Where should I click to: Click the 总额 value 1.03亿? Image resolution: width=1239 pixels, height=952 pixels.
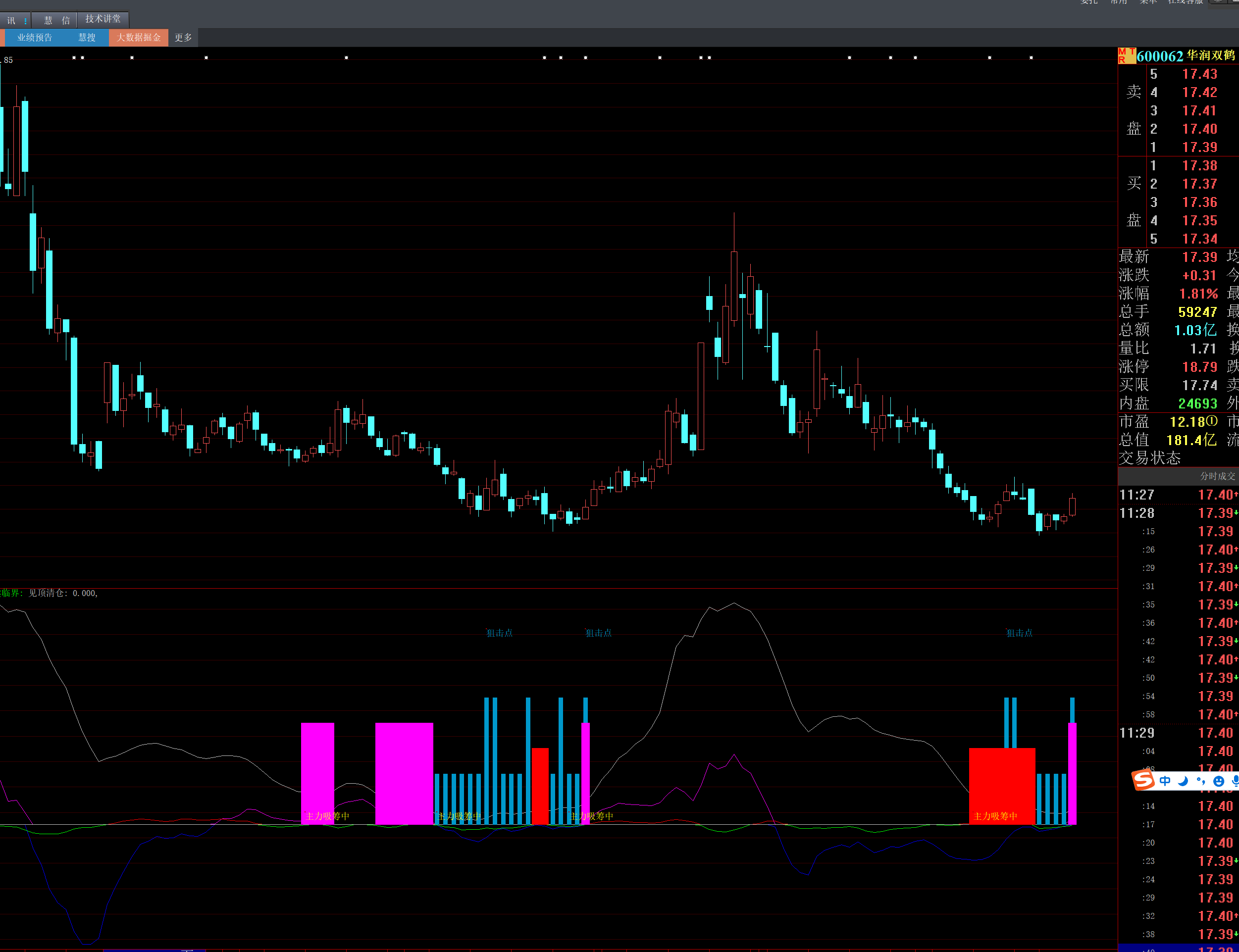click(x=1195, y=330)
